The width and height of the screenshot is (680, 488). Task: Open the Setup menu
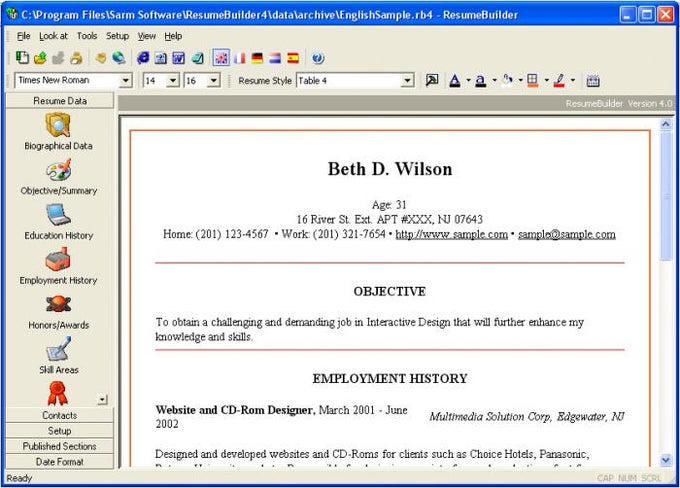[118, 36]
